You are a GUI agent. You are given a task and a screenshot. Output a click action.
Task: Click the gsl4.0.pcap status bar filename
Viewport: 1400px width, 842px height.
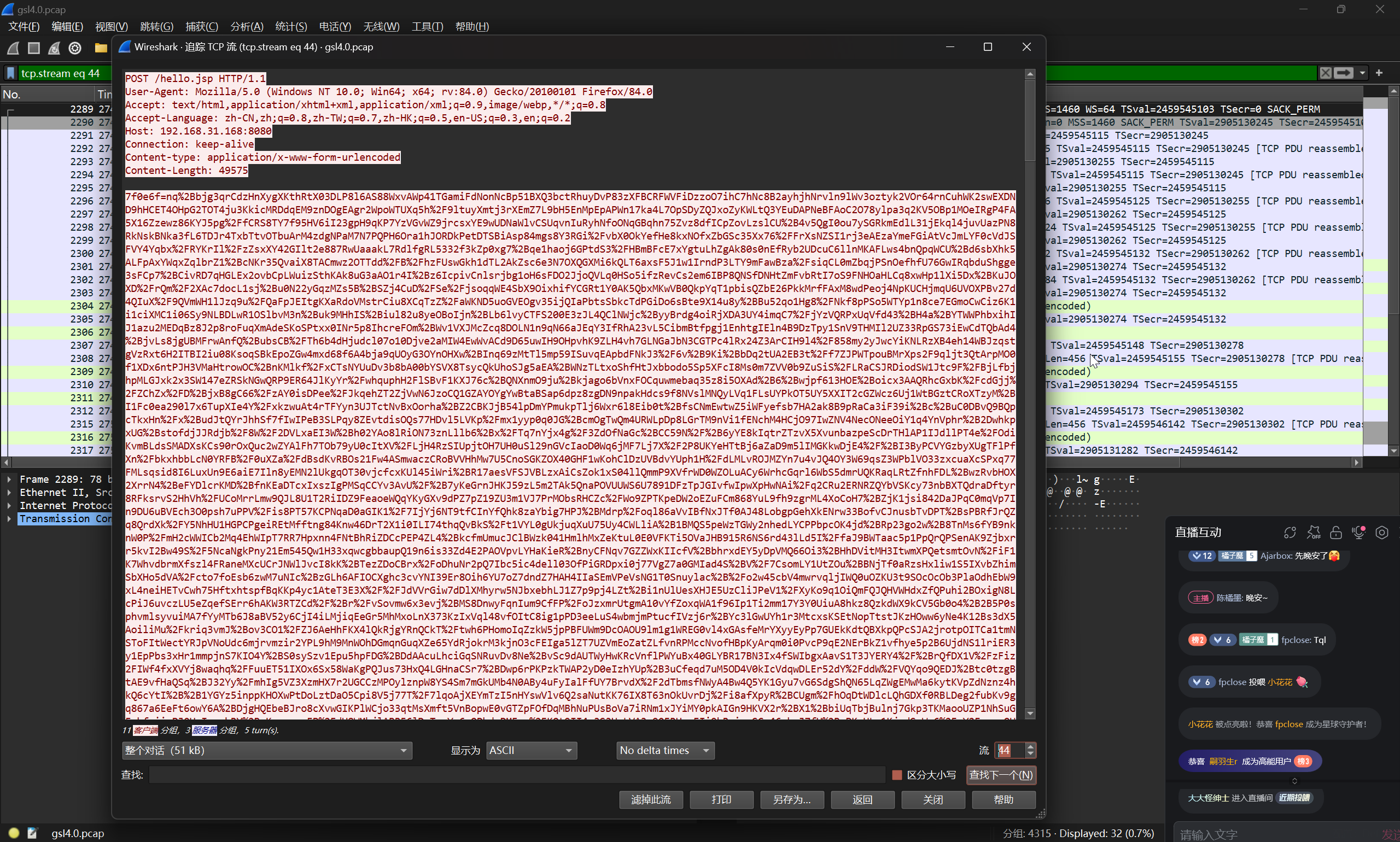pyautogui.click(x=78, y=833)
